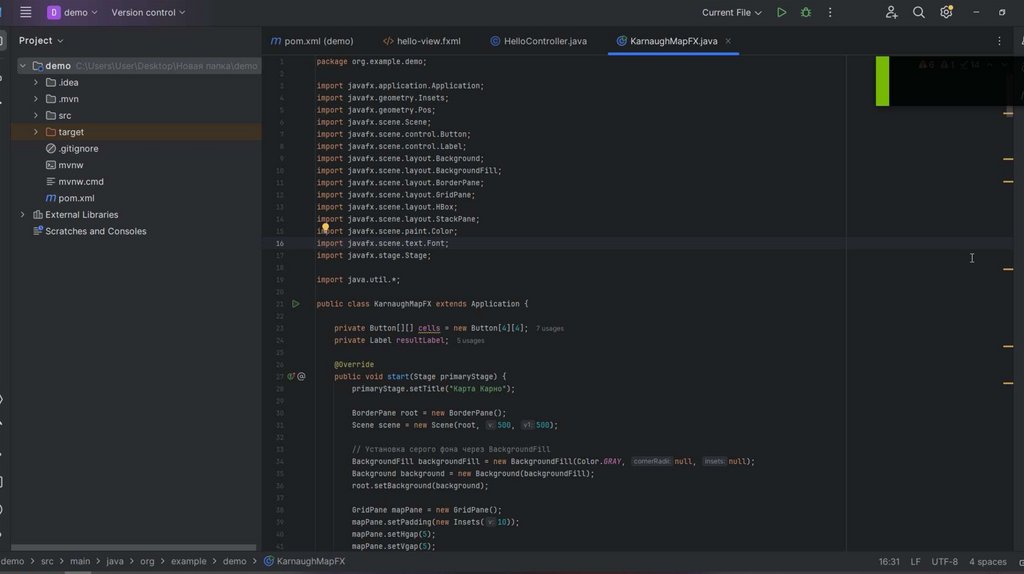Open Search Everywhere magnifier icon
The width and height of the screenshot is (1024, 574).
[919, 13]
